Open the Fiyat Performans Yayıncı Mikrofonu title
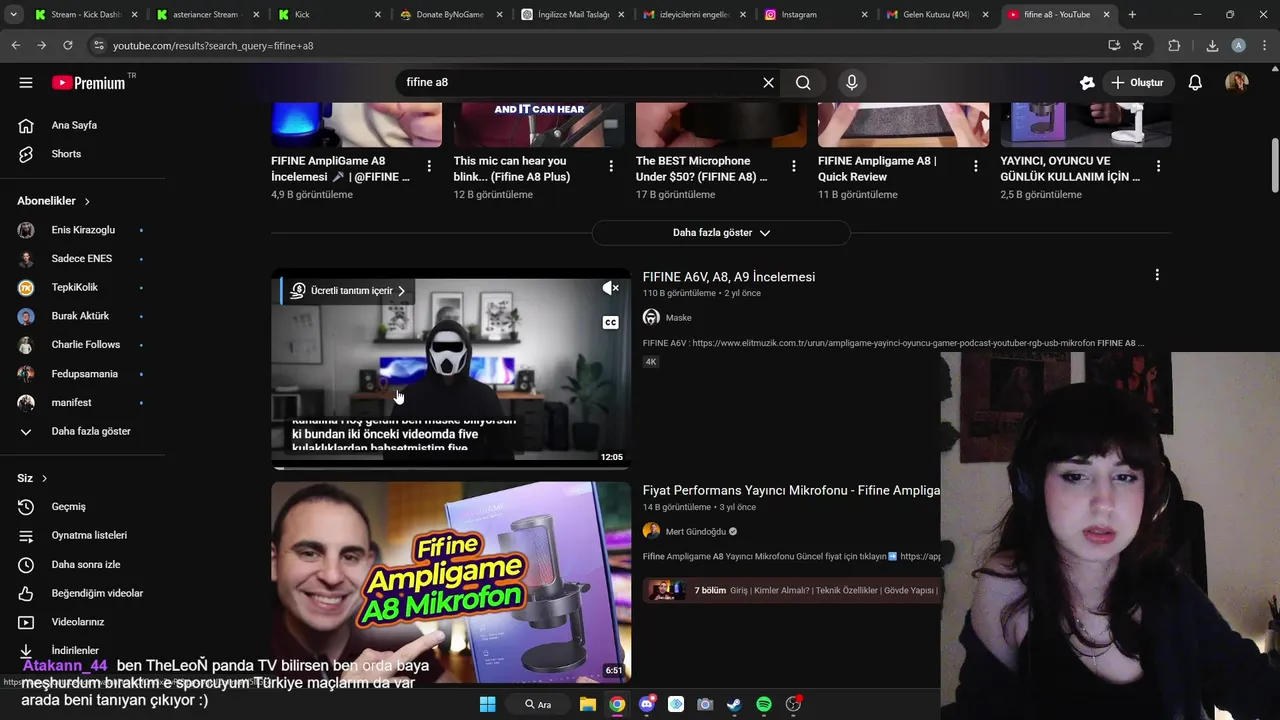This screenshot has width=1280, height=720. 791,491
